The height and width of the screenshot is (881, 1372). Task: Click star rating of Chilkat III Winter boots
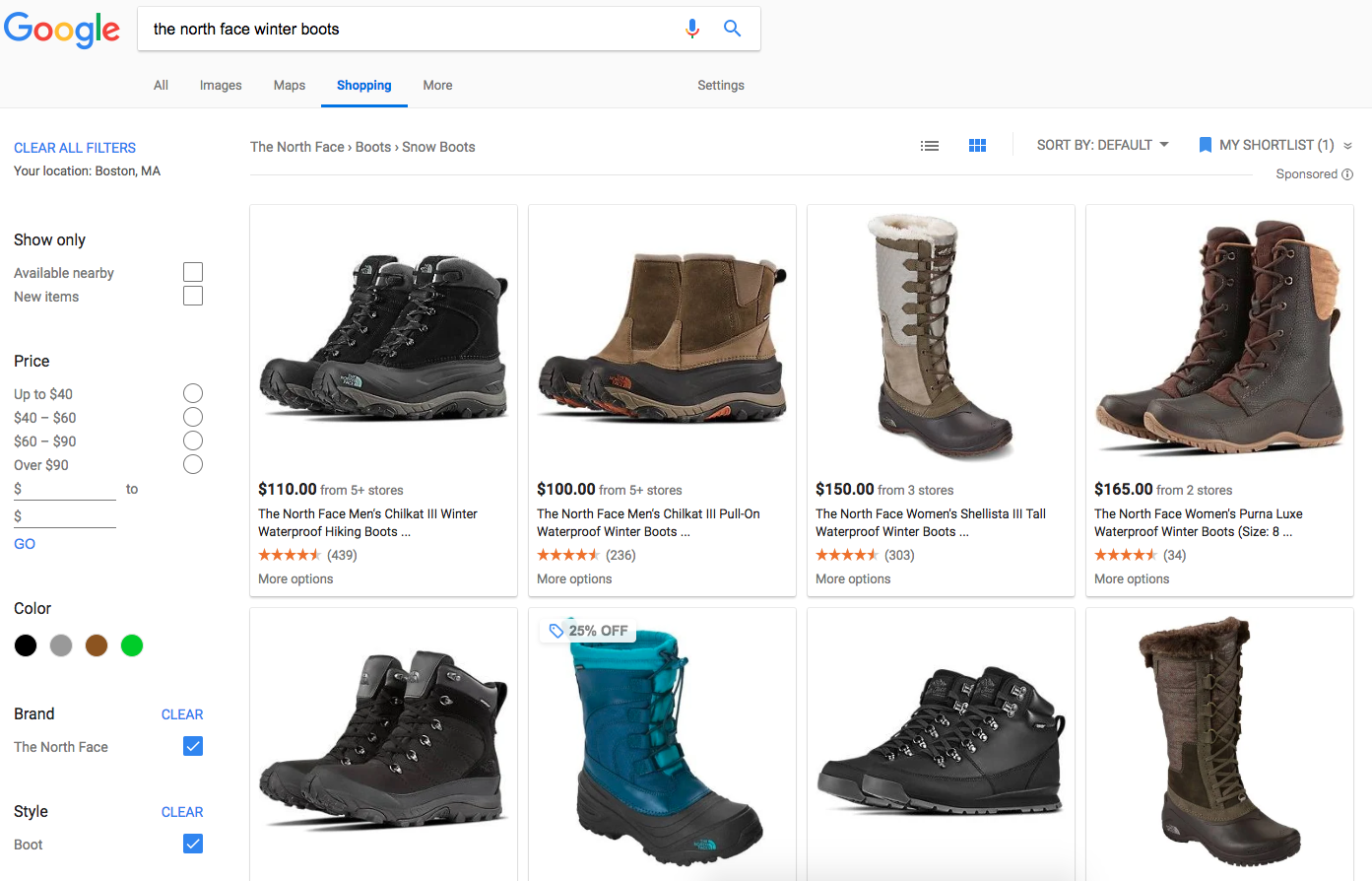coord(290,555)
